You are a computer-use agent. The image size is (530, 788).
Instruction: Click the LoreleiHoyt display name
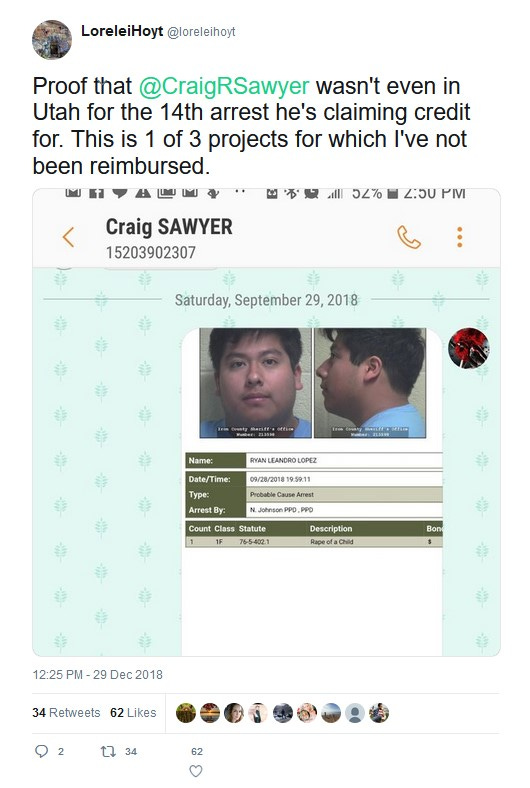point(122,31)
